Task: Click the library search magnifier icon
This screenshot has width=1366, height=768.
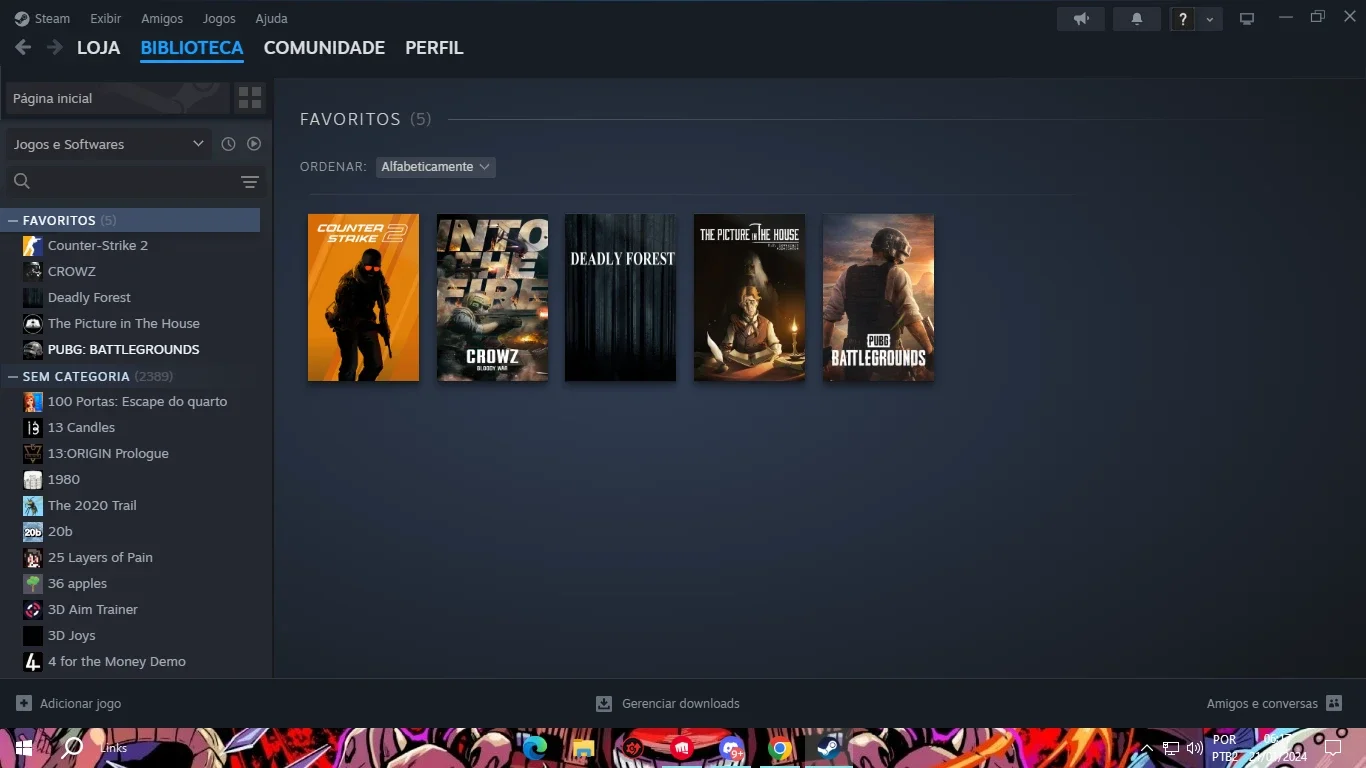Action: [x=22, y=181]
